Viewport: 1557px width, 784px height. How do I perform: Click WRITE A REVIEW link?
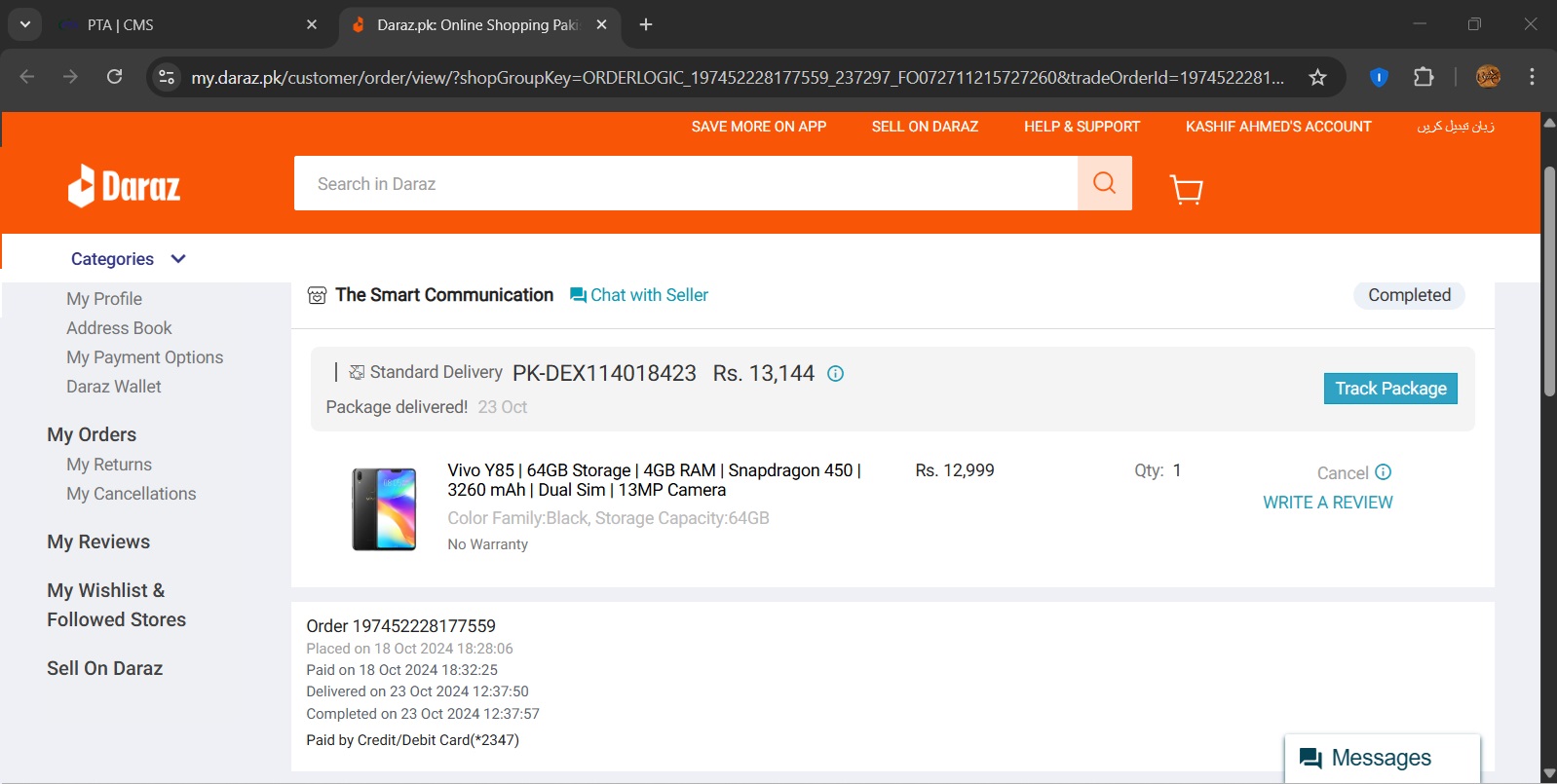point(1328,503)
